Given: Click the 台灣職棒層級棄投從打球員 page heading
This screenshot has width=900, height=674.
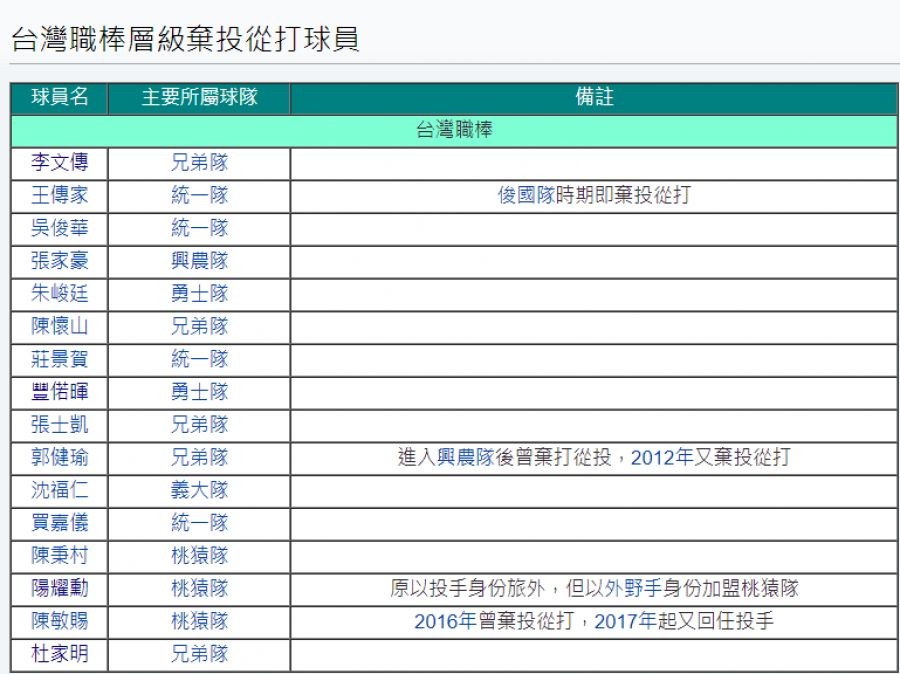Looking at the screenshot, I should [185, 40].
